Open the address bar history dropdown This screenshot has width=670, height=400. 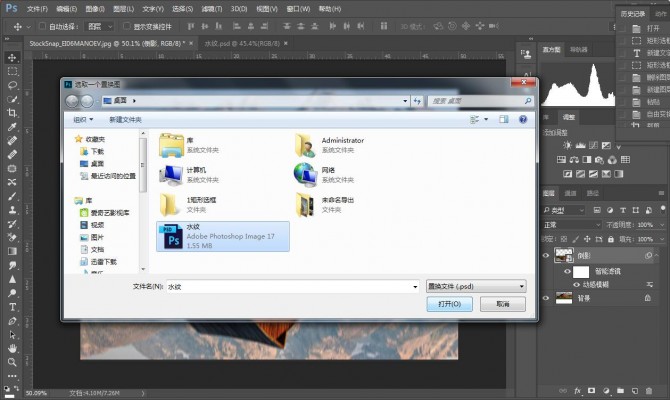click(x=405, y=101)
